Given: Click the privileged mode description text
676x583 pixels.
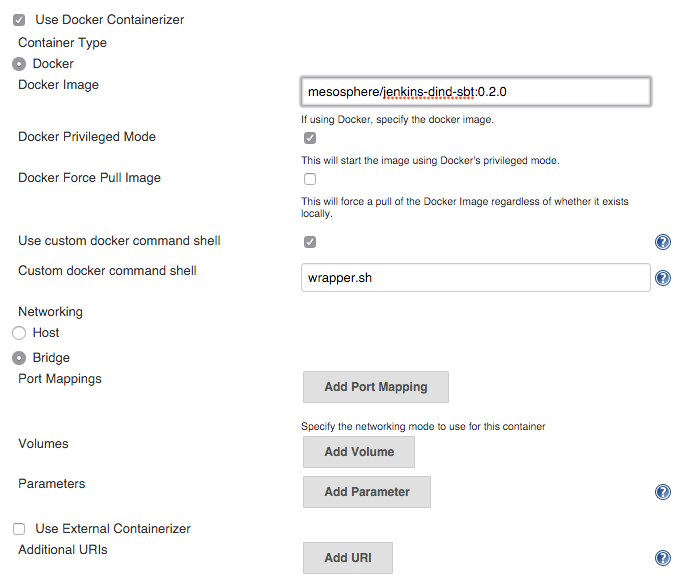Looking at the screenshot, I should point(430,160).
